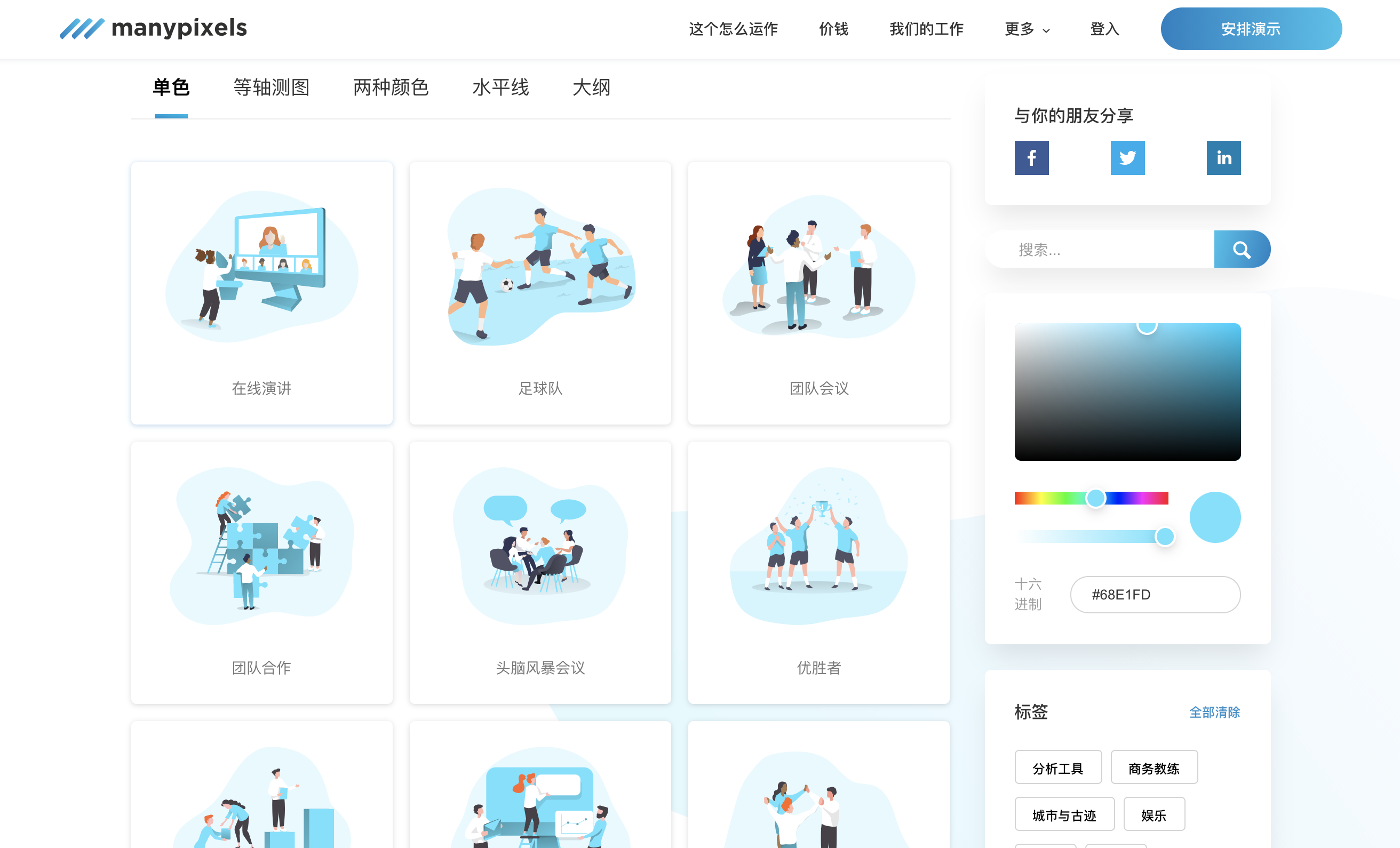The width and height of the screenshot is (1400, 848).
Task: Open the 团队会议 illustration card
Action: point(819,293)
